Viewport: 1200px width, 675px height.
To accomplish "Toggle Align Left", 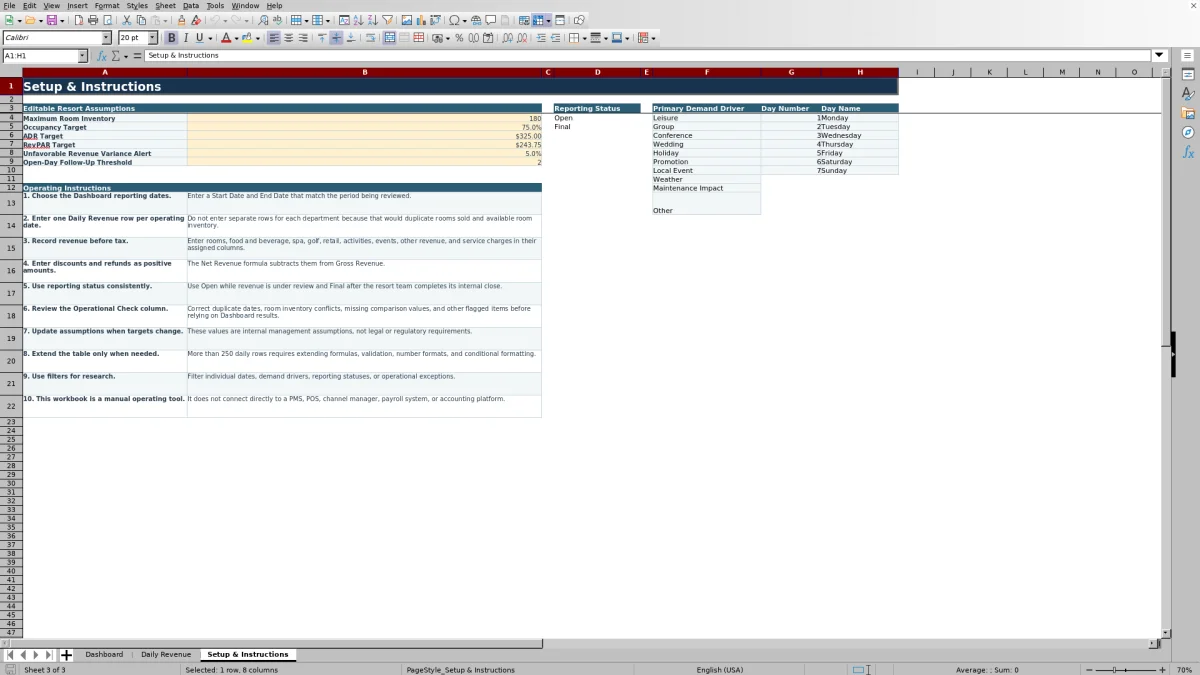I will [x=274, y=38].
